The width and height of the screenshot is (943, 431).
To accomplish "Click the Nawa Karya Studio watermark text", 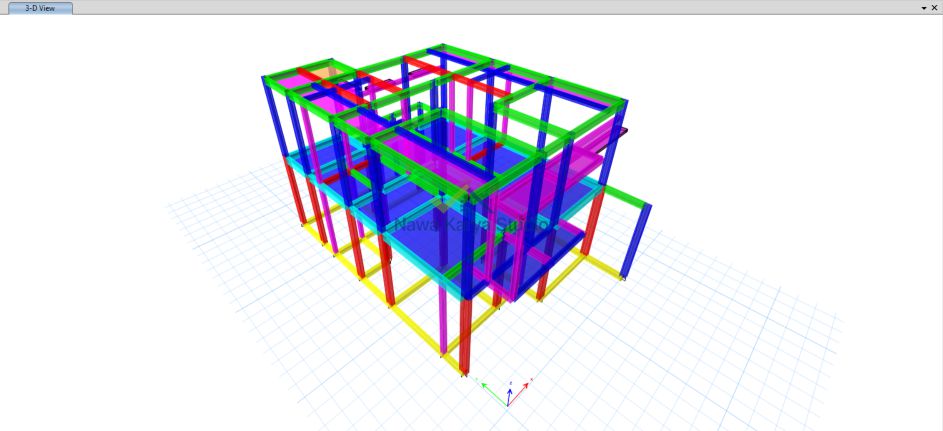I will tap(470, 225).
